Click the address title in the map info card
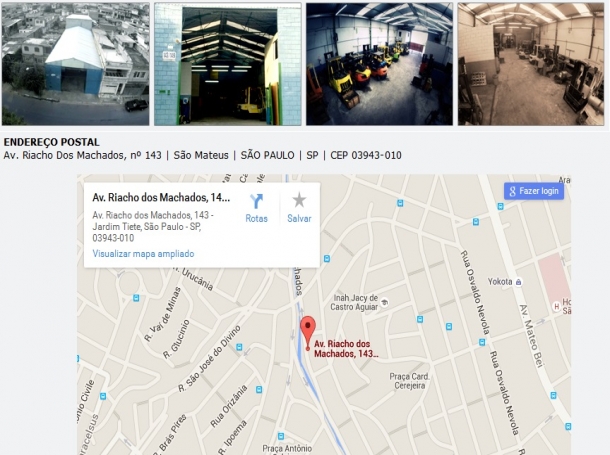This screenshot has width=610, height=455. pos(161,198)
